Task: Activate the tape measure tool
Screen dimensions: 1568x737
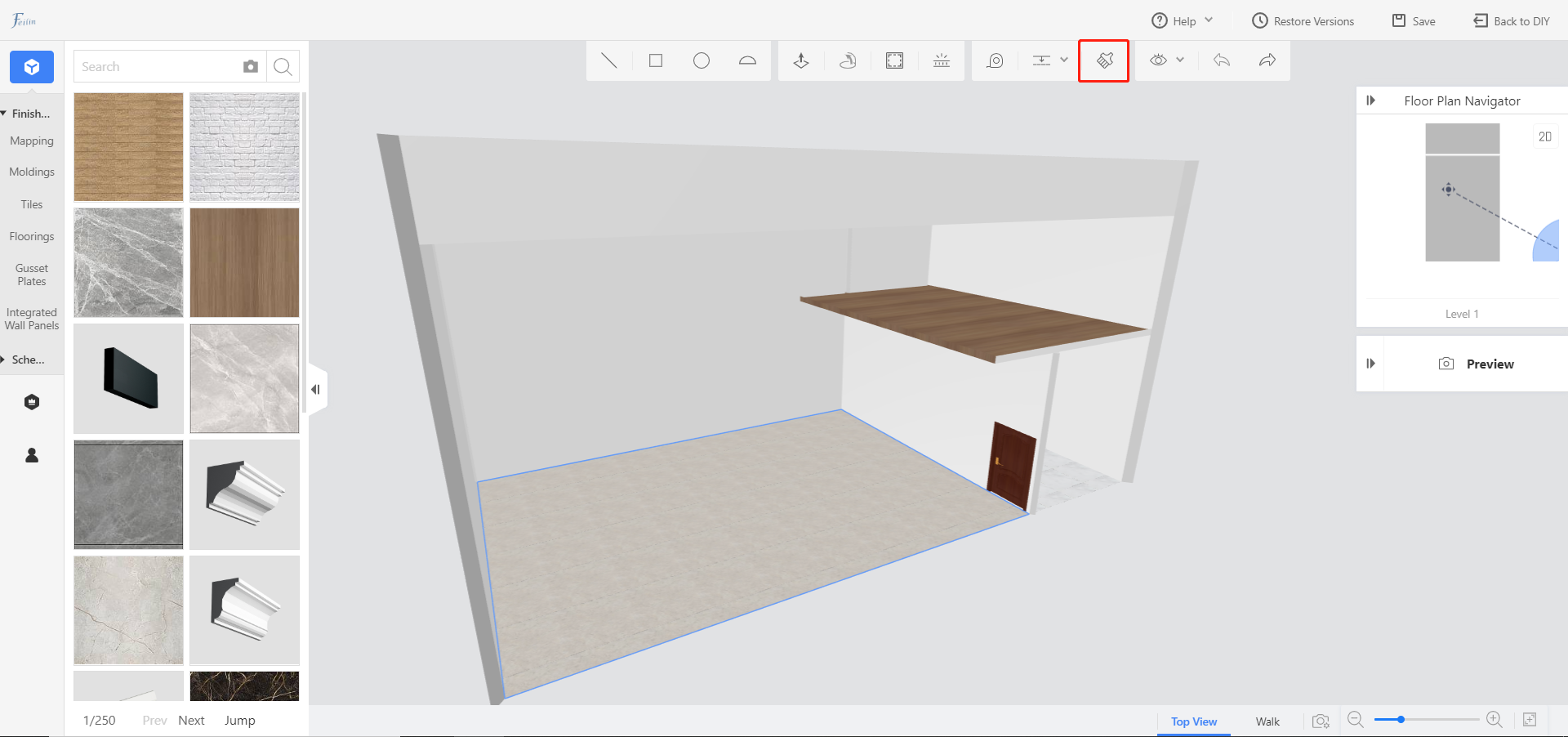Action: pos(995,60)
